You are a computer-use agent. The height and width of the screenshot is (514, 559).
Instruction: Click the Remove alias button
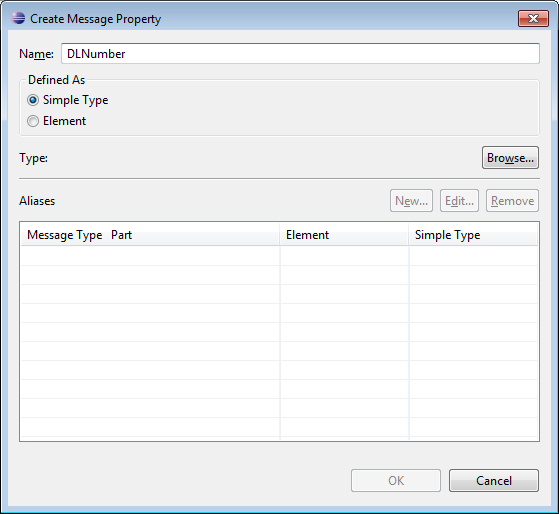point(512,201)
